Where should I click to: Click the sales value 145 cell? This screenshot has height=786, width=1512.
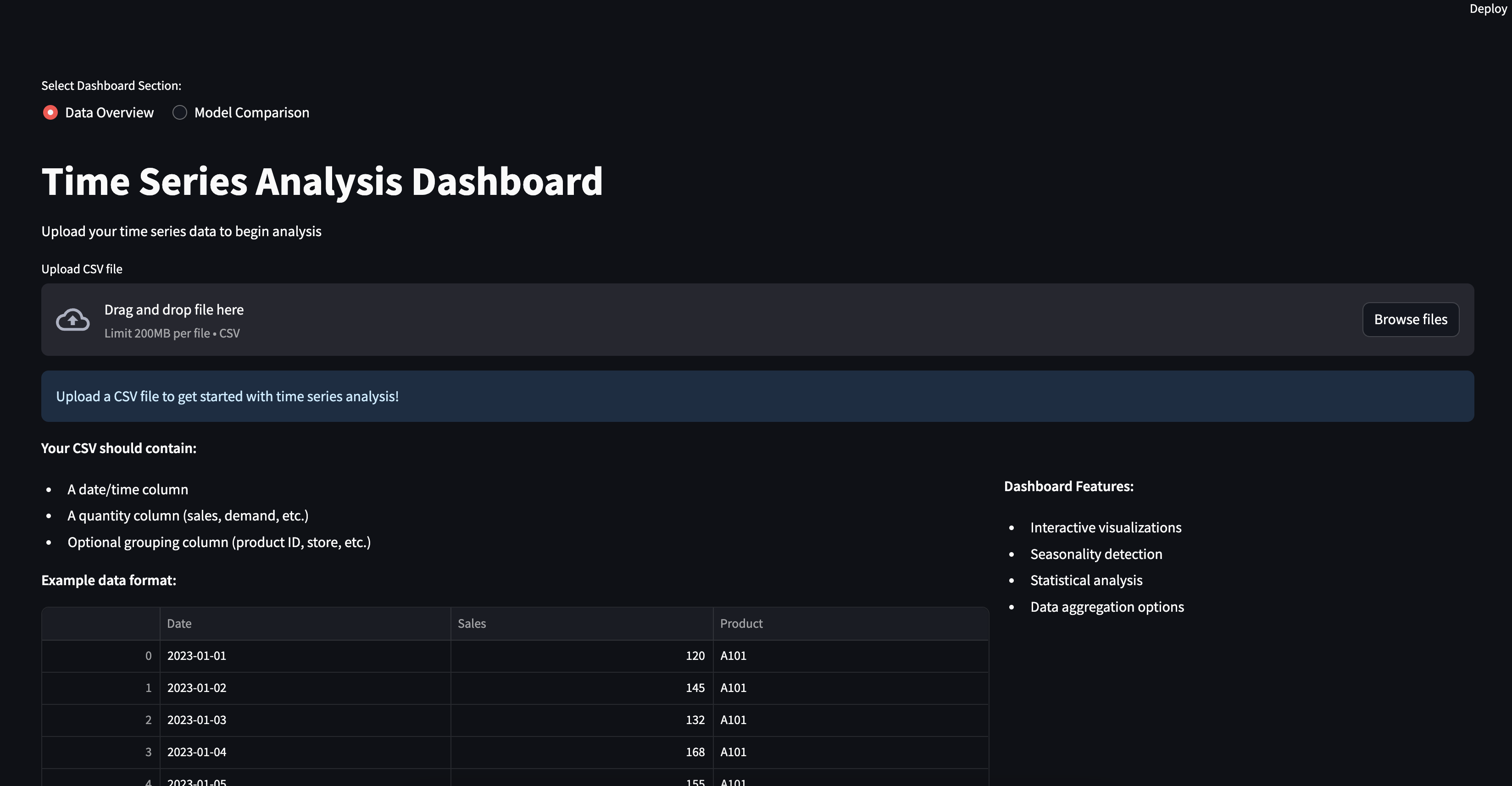(x=695, y=688)
